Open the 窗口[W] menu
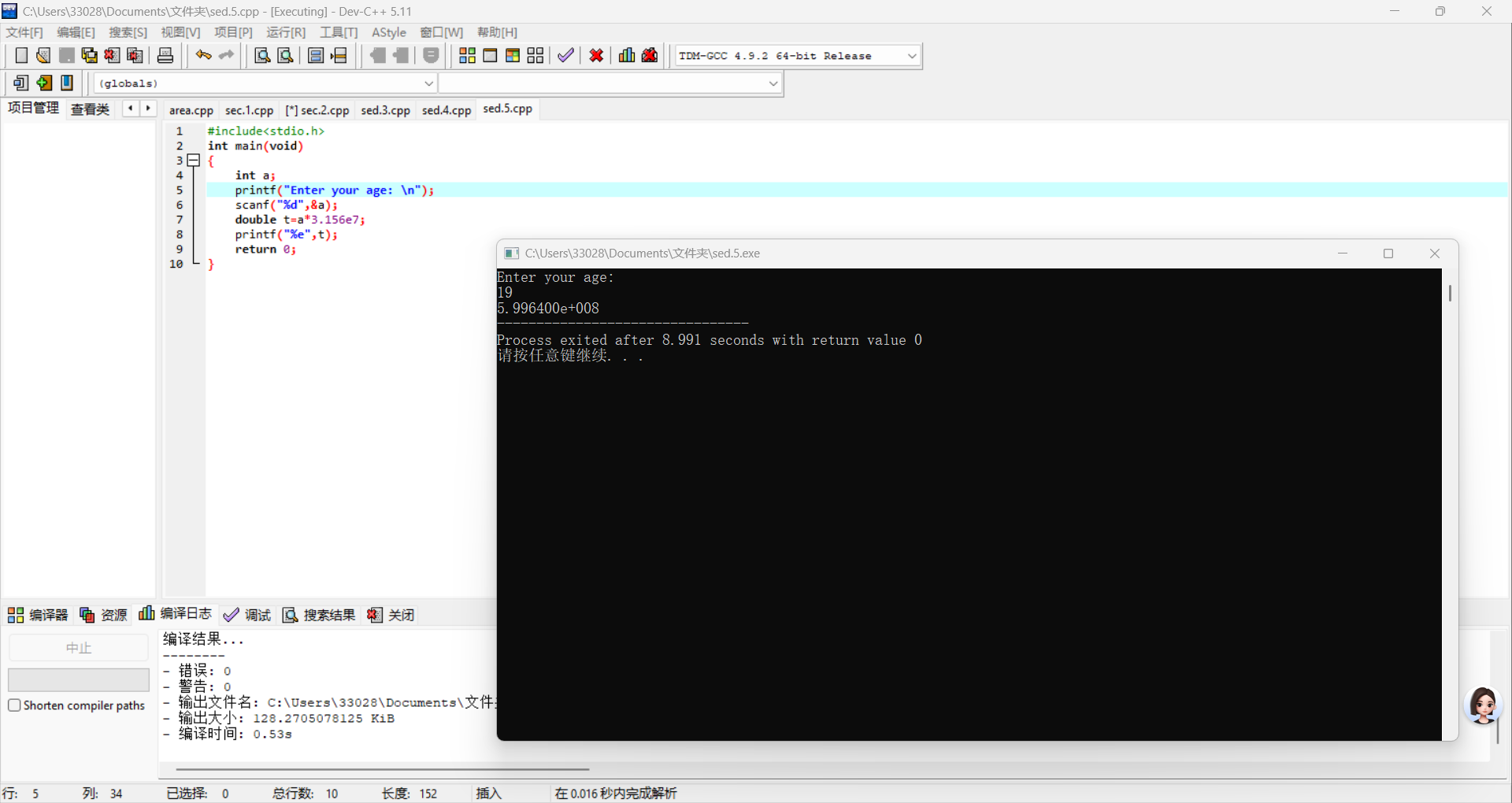 coord(441,32)
